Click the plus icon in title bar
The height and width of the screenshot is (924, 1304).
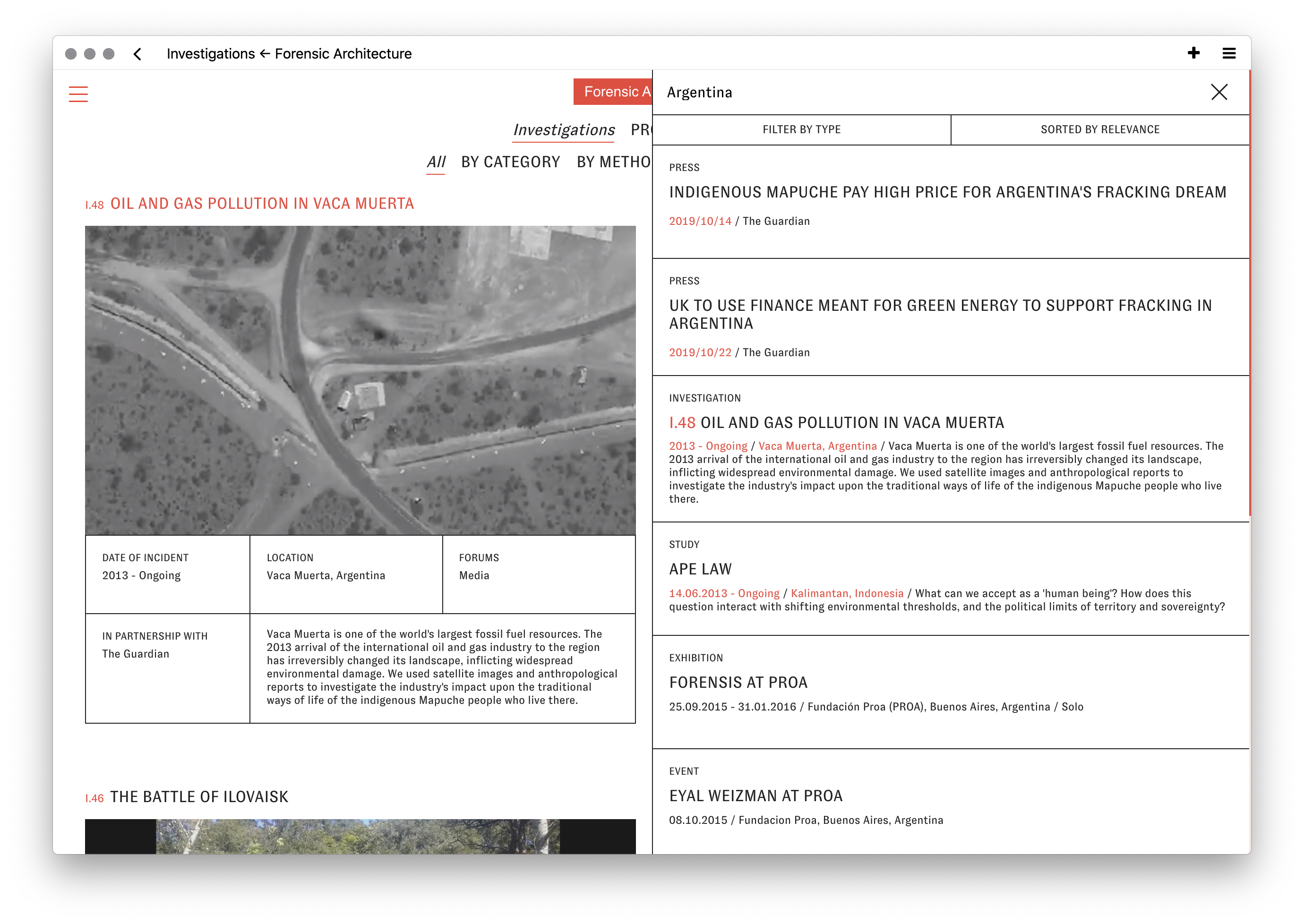coord(1193,53)
